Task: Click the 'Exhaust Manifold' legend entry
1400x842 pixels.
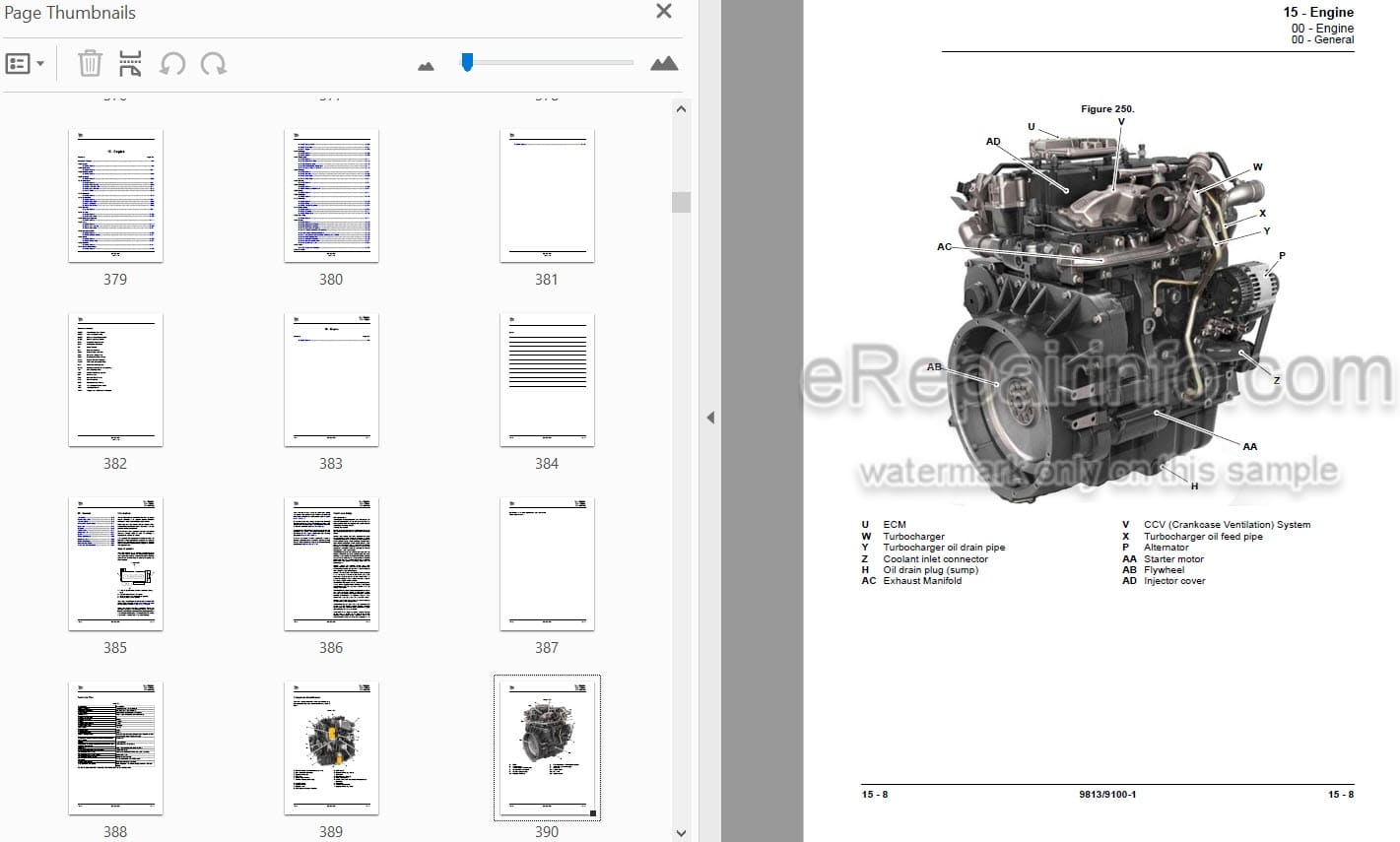Action: (x=922, y=581)
